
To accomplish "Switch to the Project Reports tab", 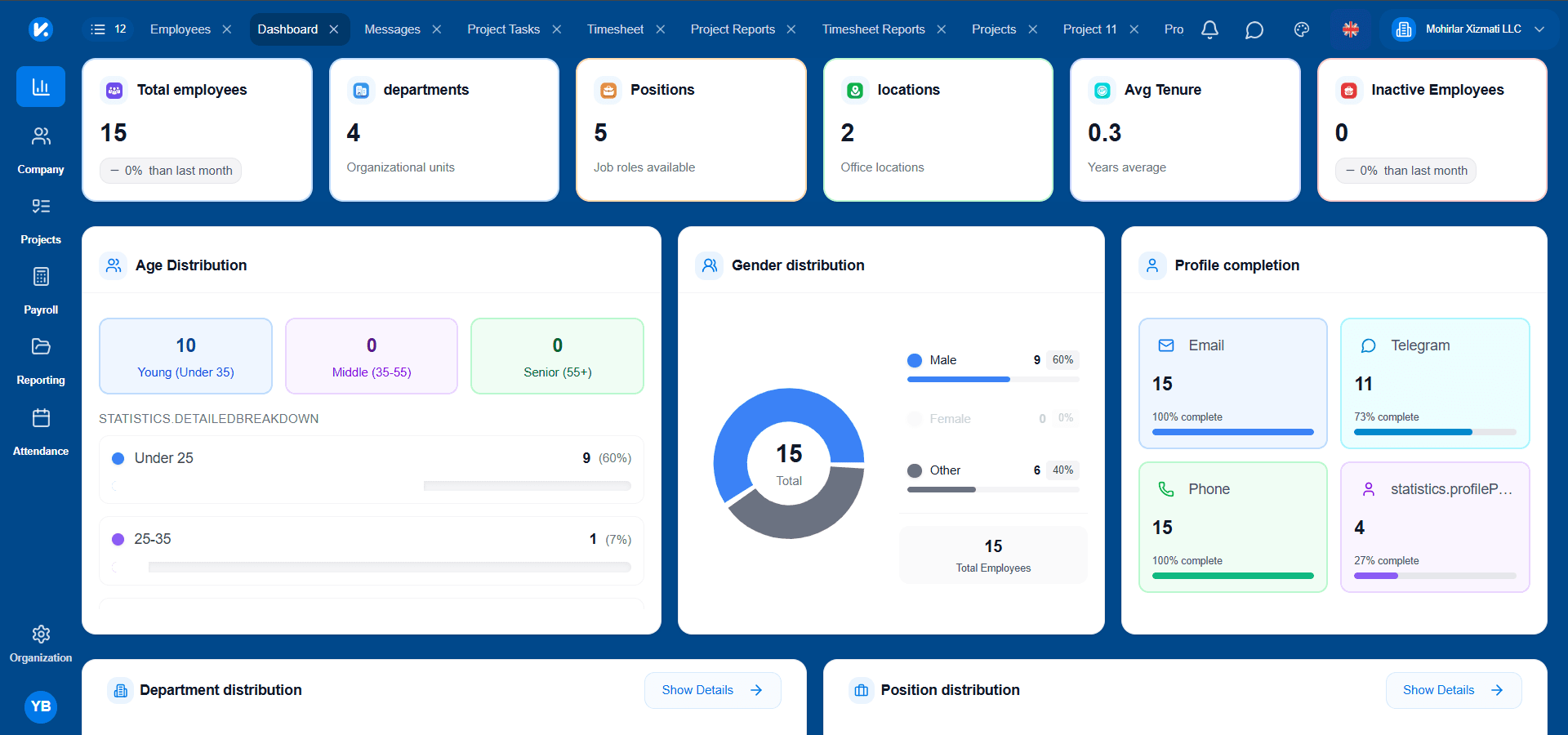I will (x=732, y=29).
